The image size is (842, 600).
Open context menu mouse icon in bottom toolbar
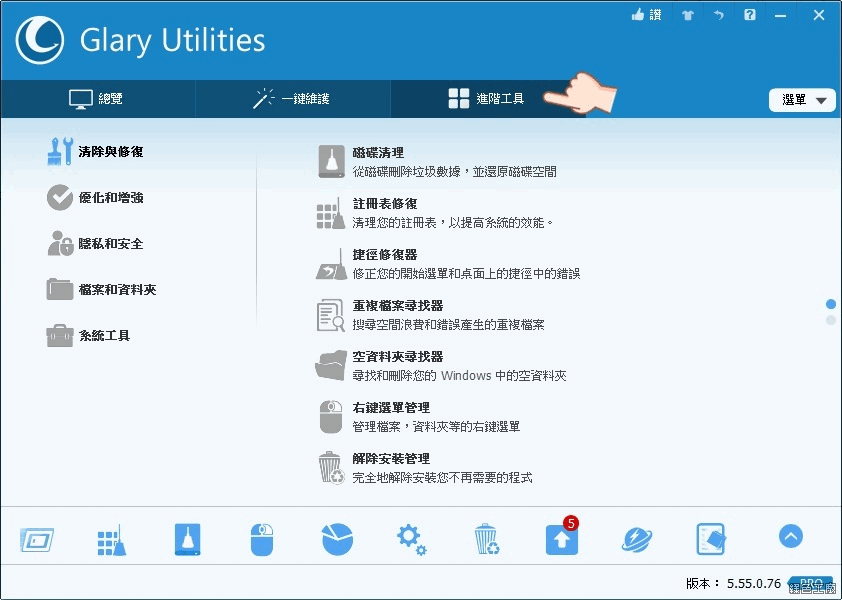pyautogui.click(x=262, y=539)
